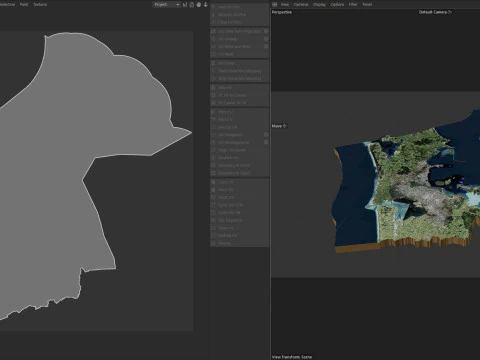The height and width of the screenshot is (360, 480).
Task: Open the options gear for UV Straighten
Action: coord(266,135)
